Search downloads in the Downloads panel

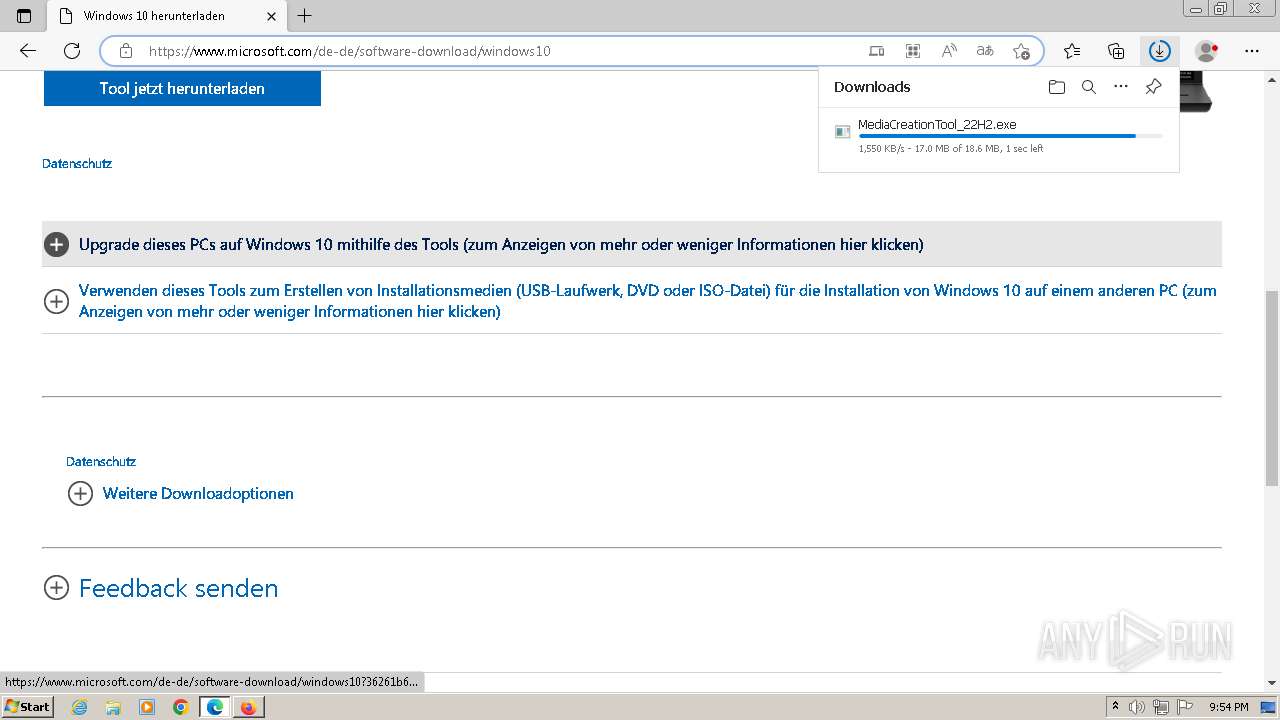click(1089, 87)
